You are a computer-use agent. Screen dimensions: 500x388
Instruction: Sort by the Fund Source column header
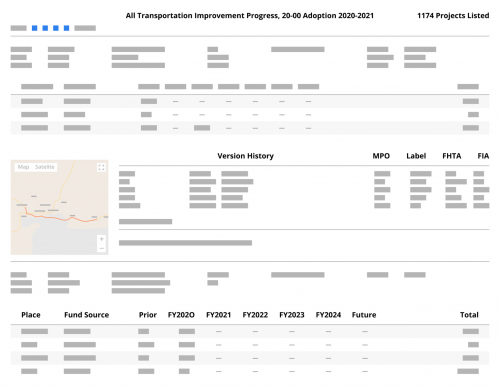coord(87,315)
